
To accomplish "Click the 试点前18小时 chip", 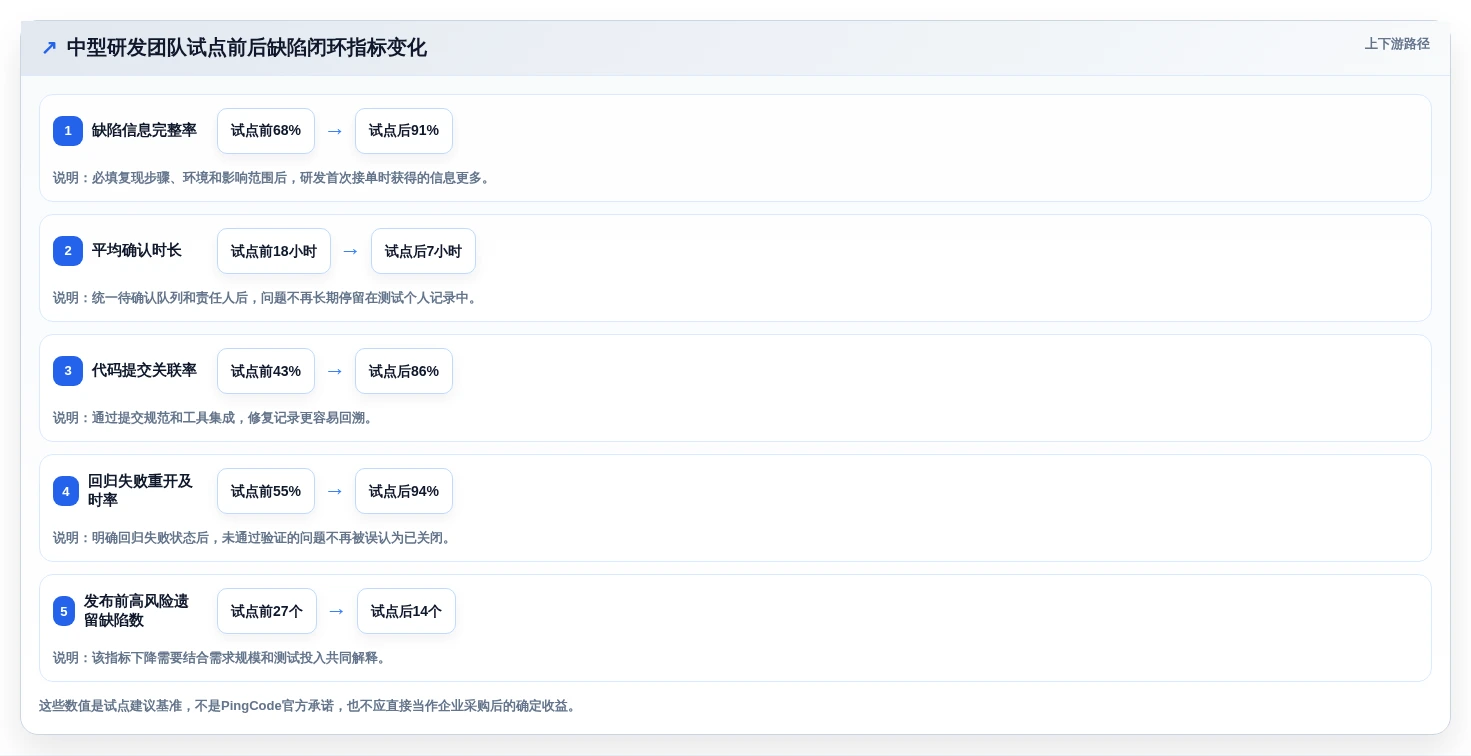I will pos(274,251).
